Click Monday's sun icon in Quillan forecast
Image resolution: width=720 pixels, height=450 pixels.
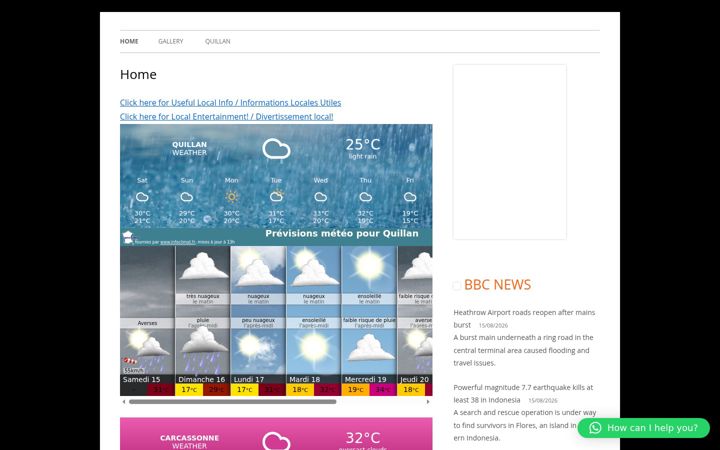pos(231,197)
